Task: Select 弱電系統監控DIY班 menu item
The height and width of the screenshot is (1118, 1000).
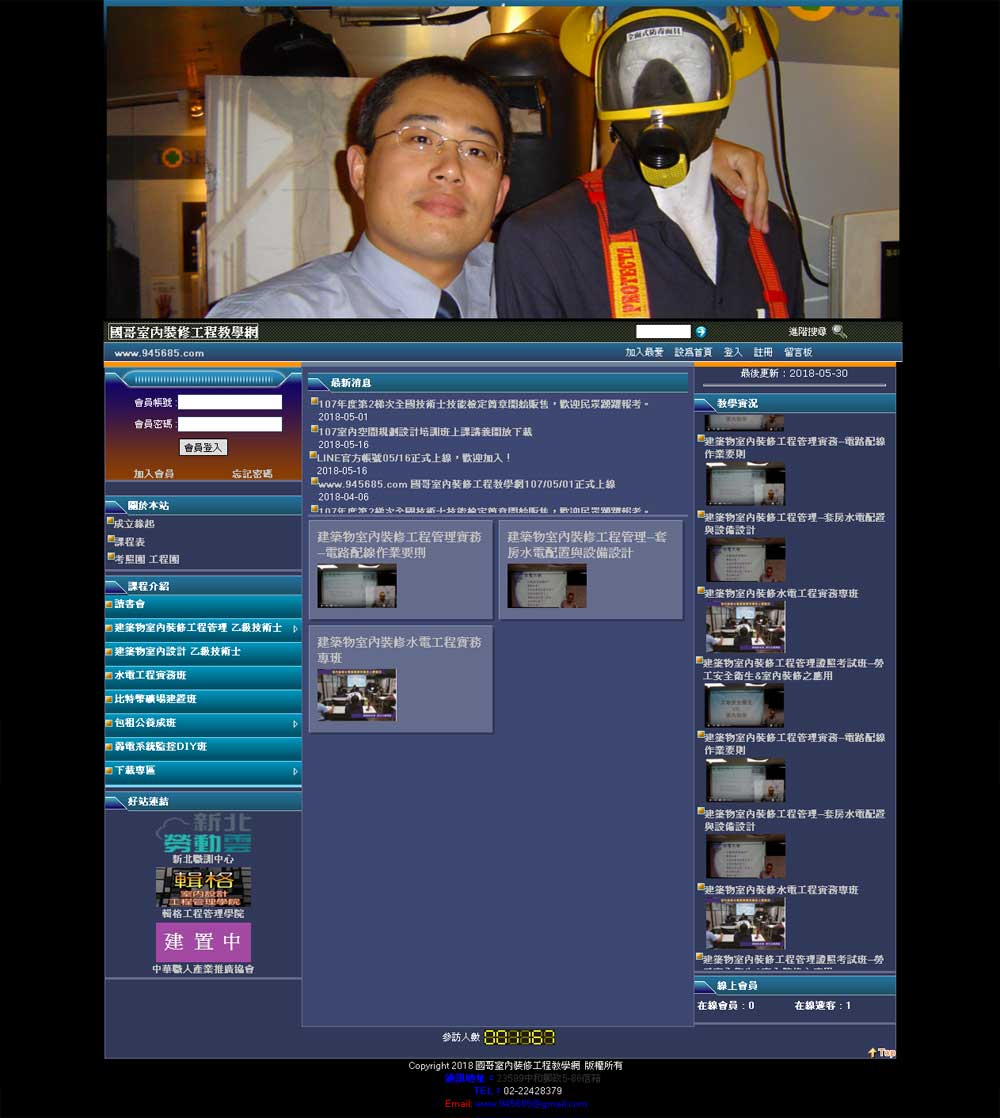Action: (203, 747)
